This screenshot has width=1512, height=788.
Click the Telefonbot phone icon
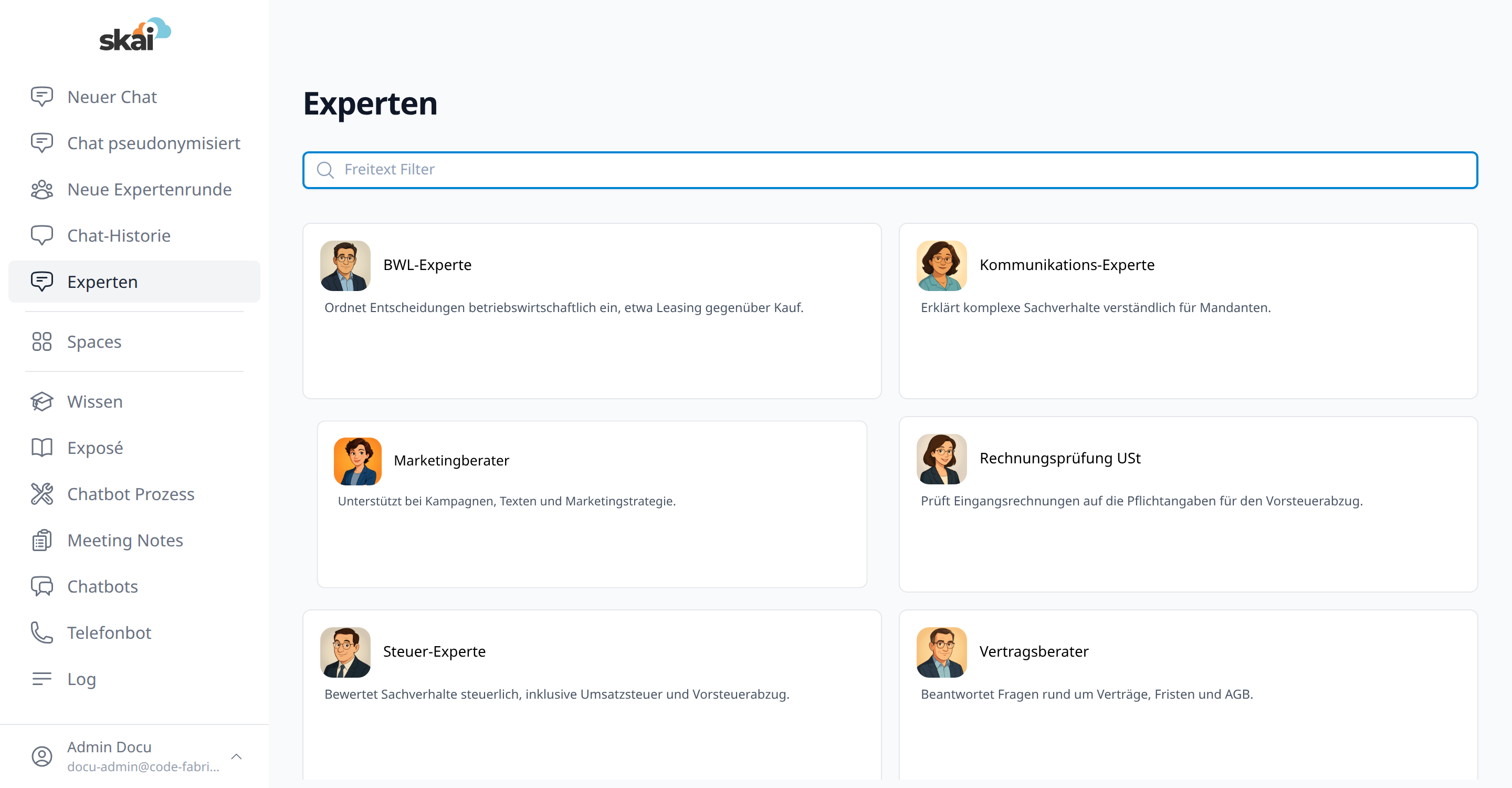[x=41, y=633]
